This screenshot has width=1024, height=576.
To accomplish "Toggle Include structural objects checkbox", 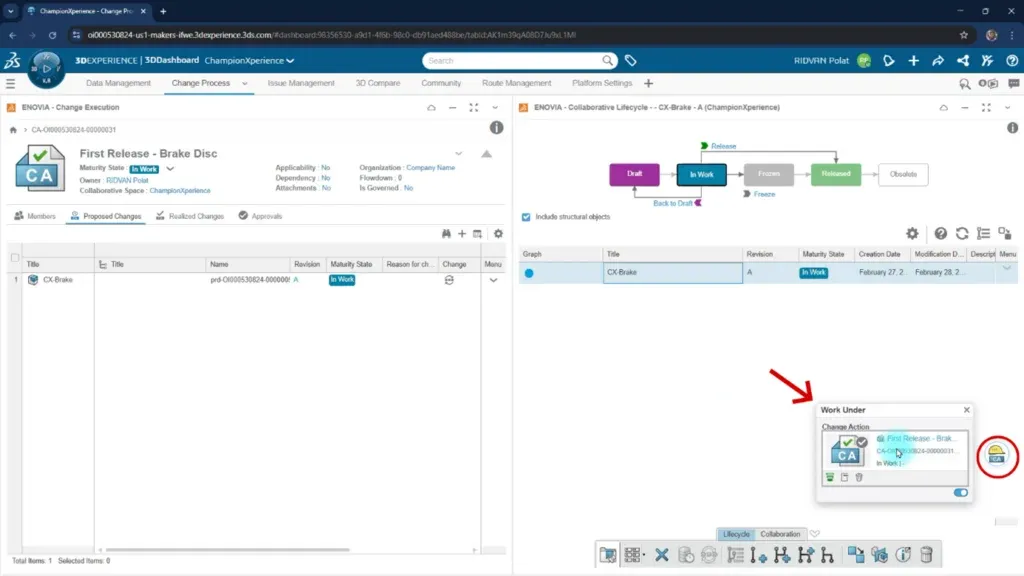I will tap(526, 217).
